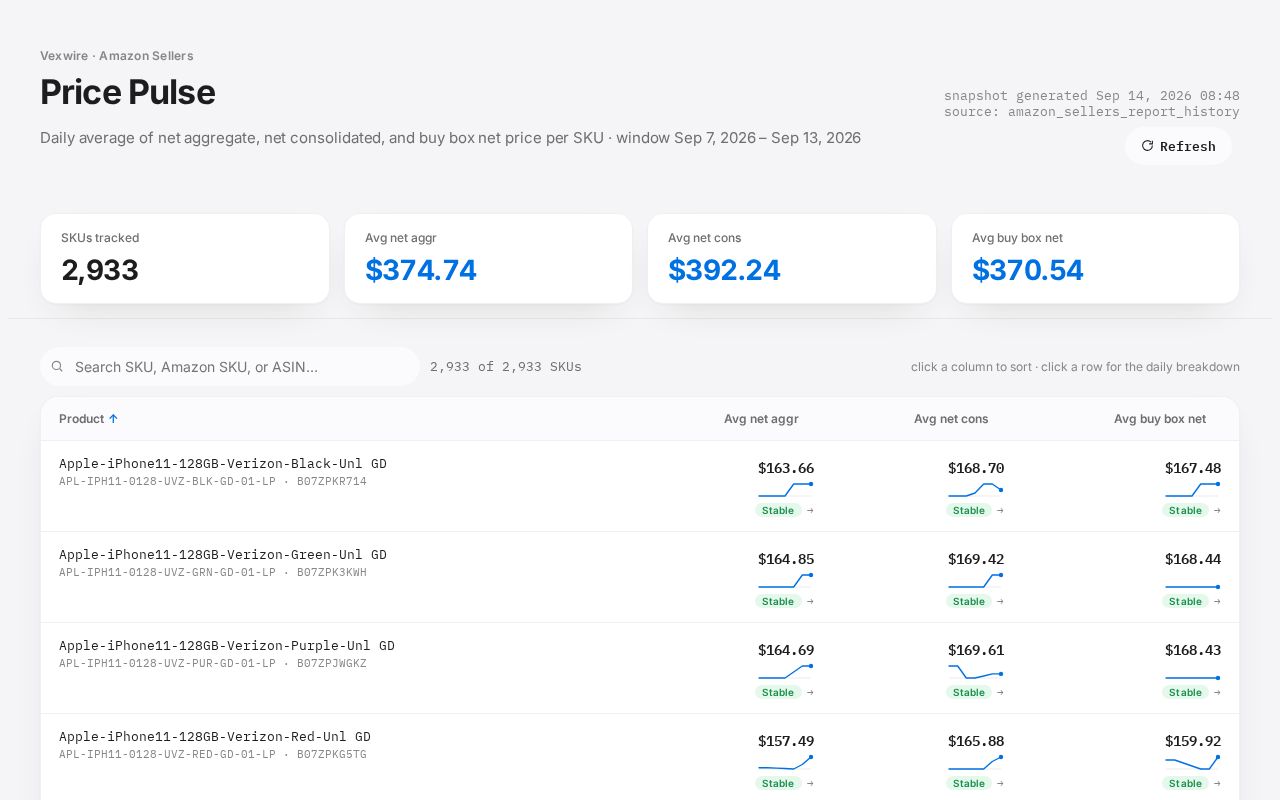Click the $168.43 buy box value
Viewport: 1280px width, 800px height.
(x=1193, y=650)
